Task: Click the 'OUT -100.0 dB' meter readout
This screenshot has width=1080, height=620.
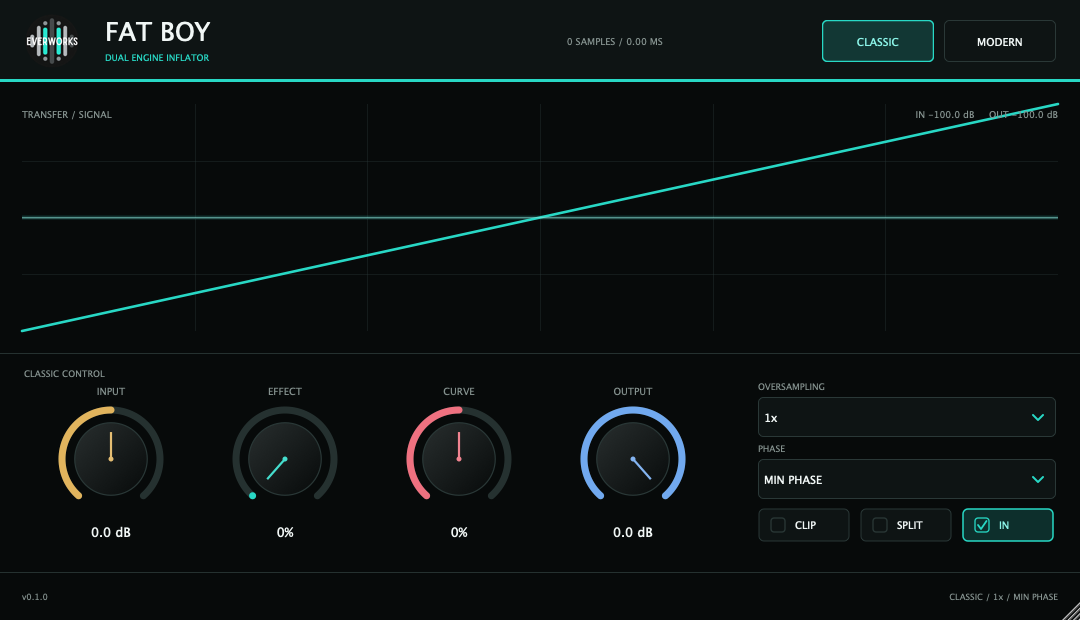Action: (x=1023, y=114)
